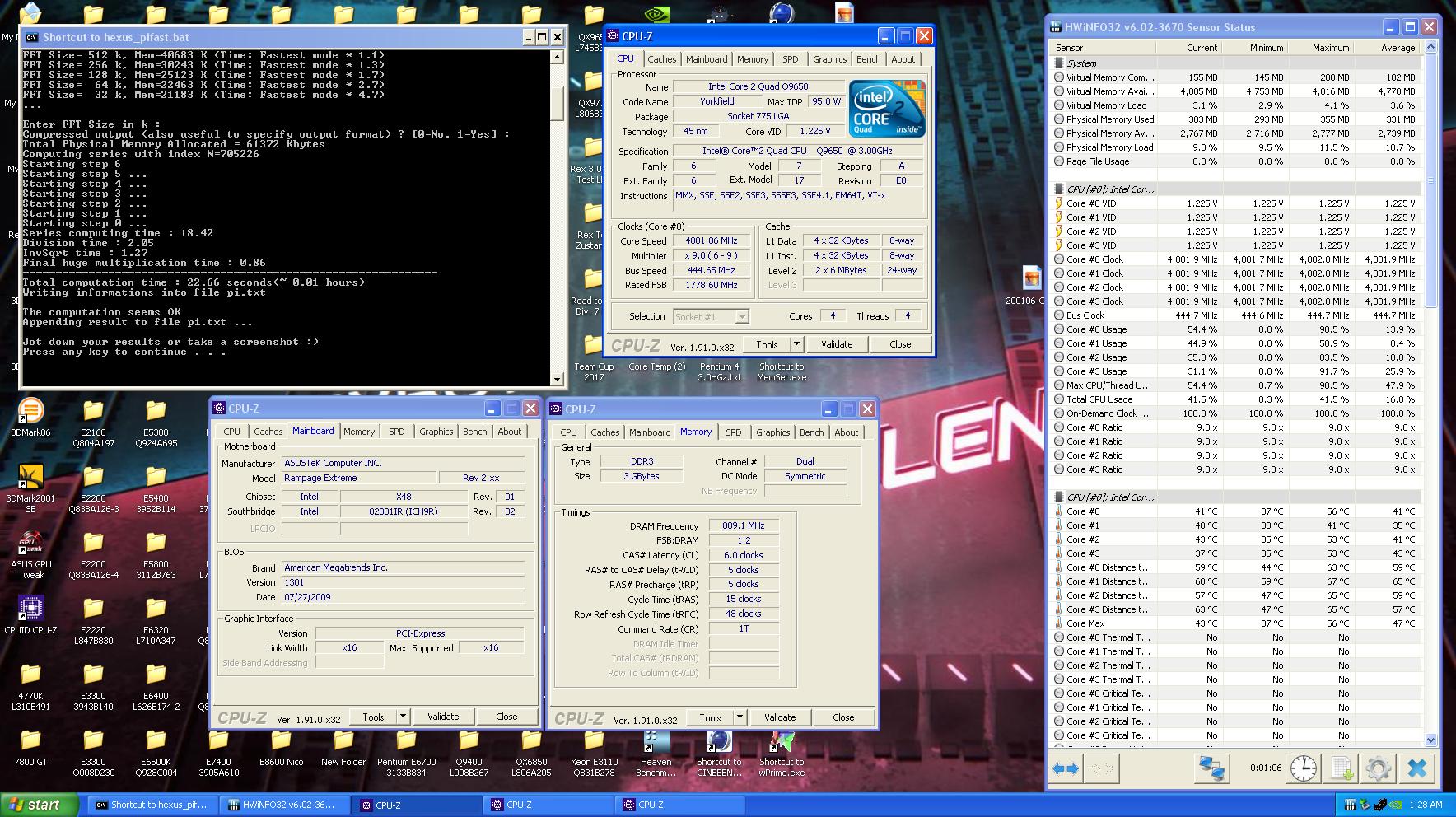Open the E5300 Q924A695 folder
This screenshot has width=1456, height=817.
(x=156, y=423)
